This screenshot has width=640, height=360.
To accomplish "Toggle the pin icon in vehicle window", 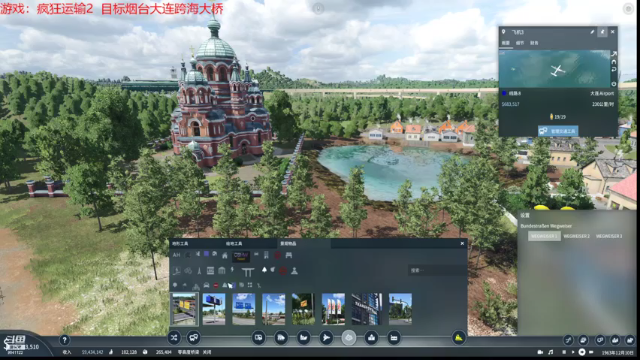I will coord(602,32).
